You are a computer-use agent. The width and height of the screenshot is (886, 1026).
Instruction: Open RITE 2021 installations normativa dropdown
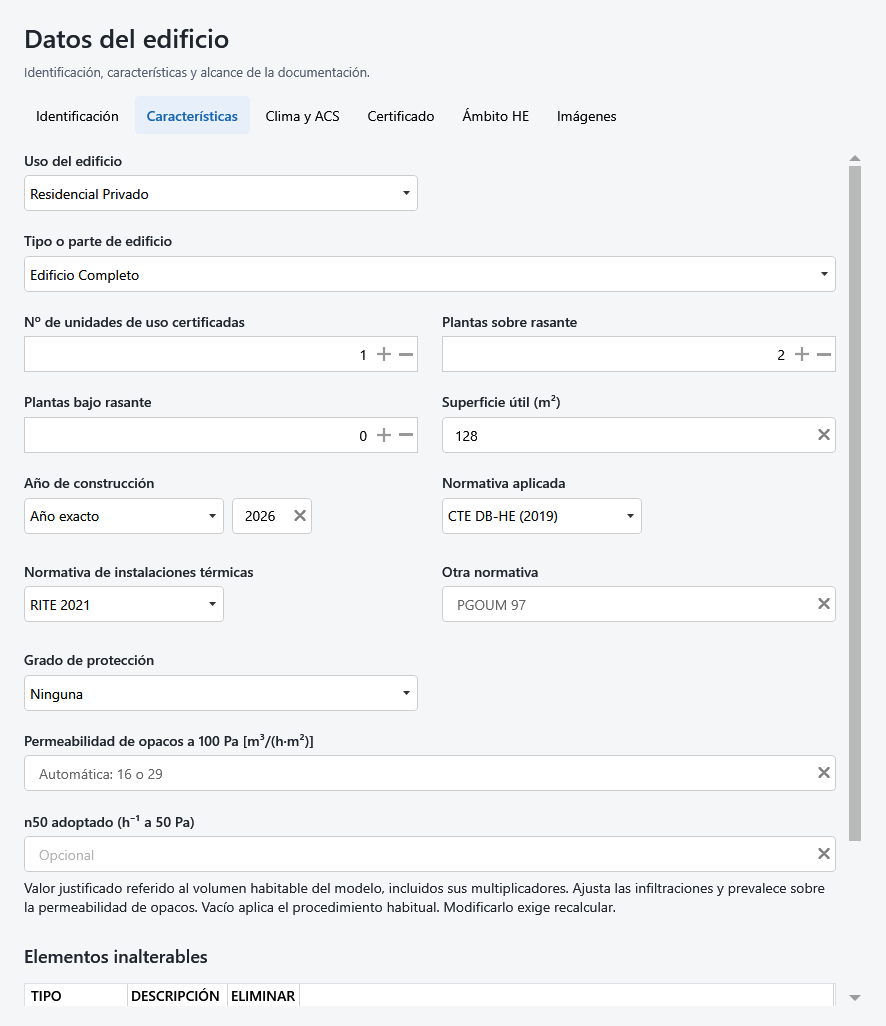124,604
